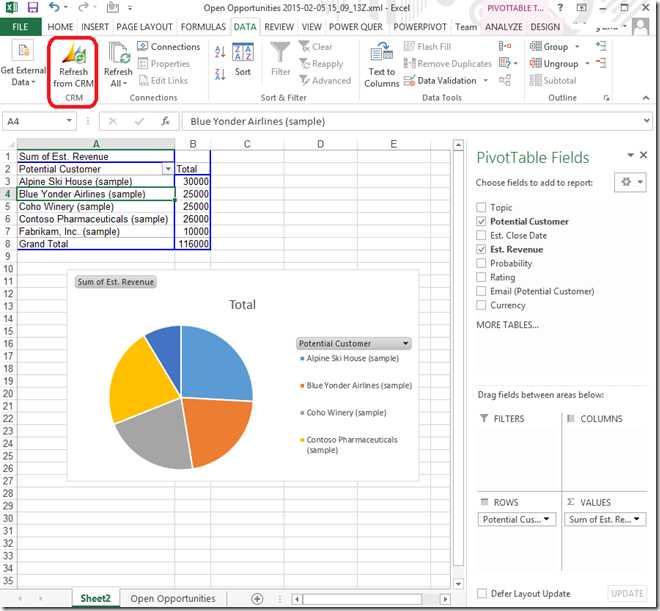The height and width of the screenshot is (611, 660).
Task: Toggle the Filter funnel
Action: click(280, 59)
